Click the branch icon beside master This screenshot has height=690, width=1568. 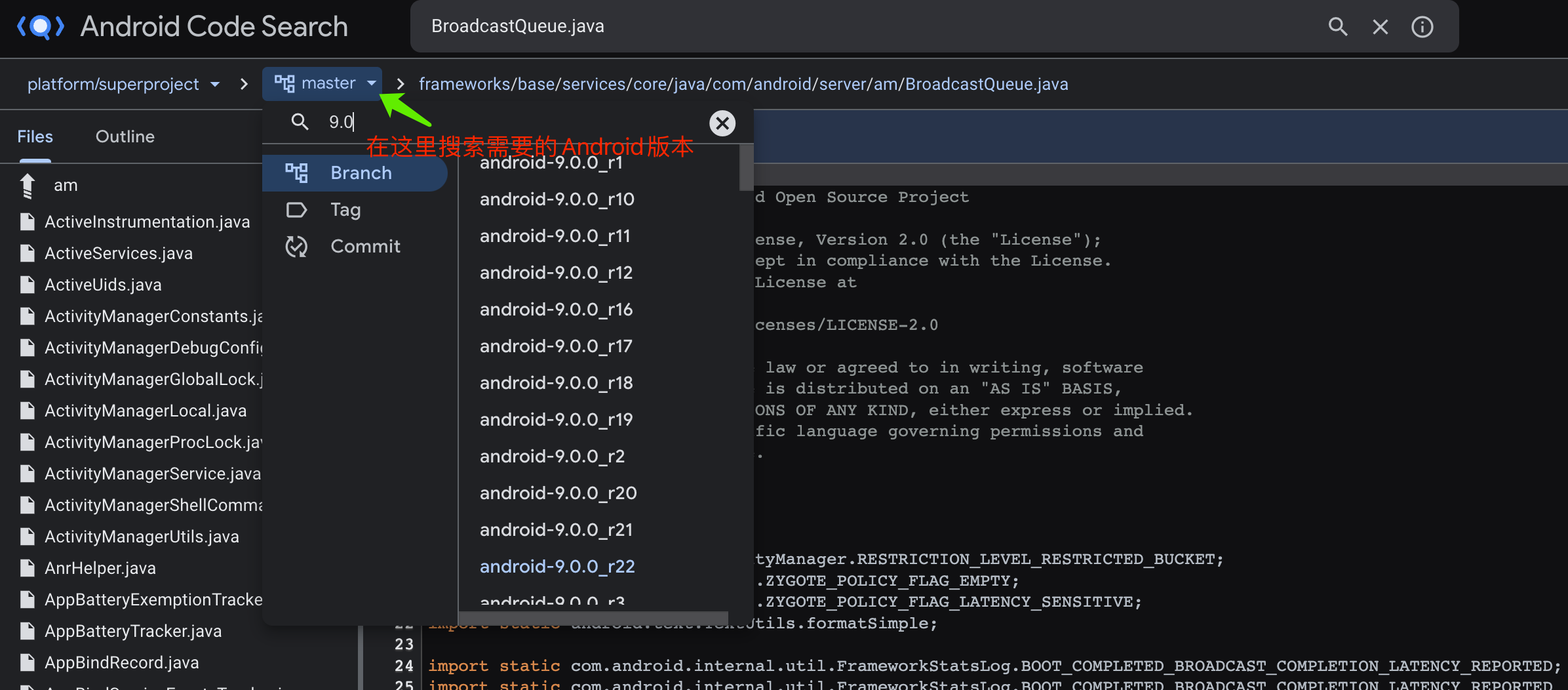[284, 83]
